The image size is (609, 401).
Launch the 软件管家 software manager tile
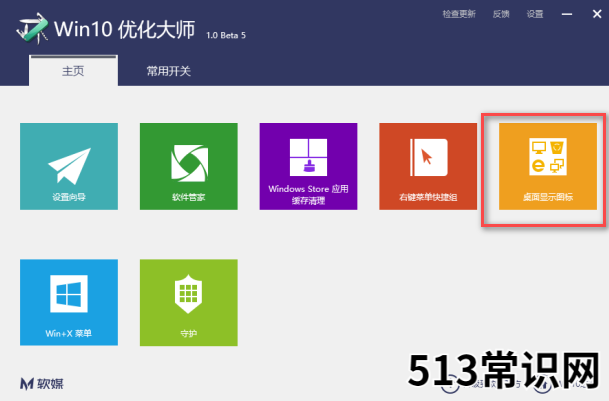pyautogui.click(x=189, y=166)
